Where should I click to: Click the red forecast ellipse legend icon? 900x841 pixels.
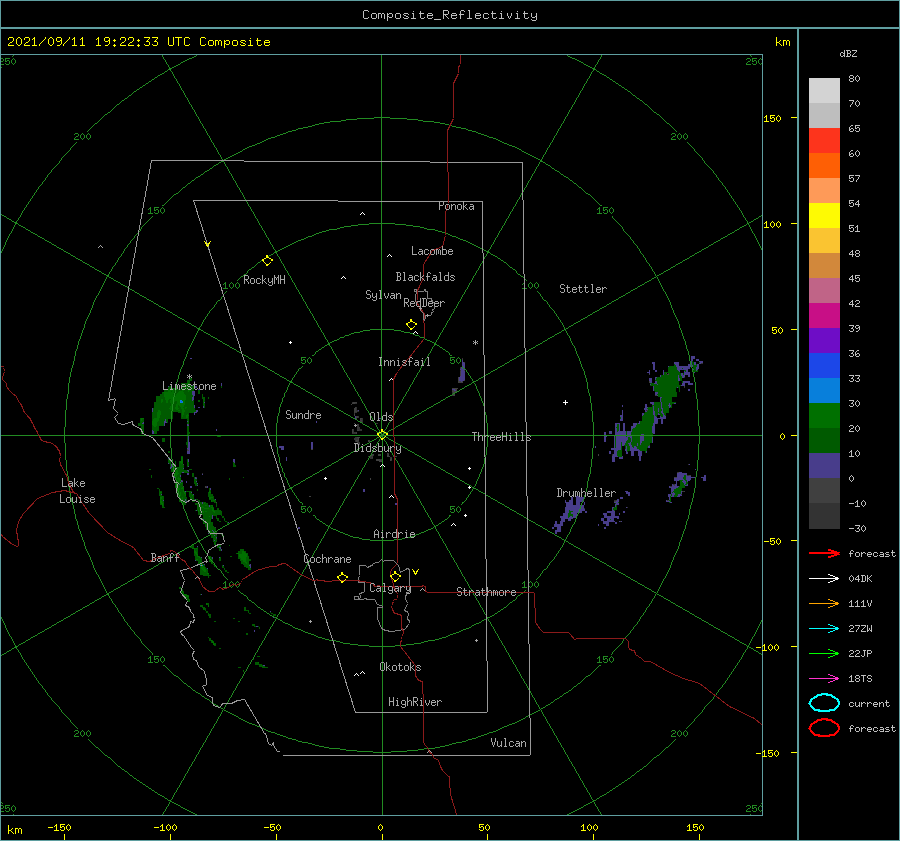[x=824, y=728]
